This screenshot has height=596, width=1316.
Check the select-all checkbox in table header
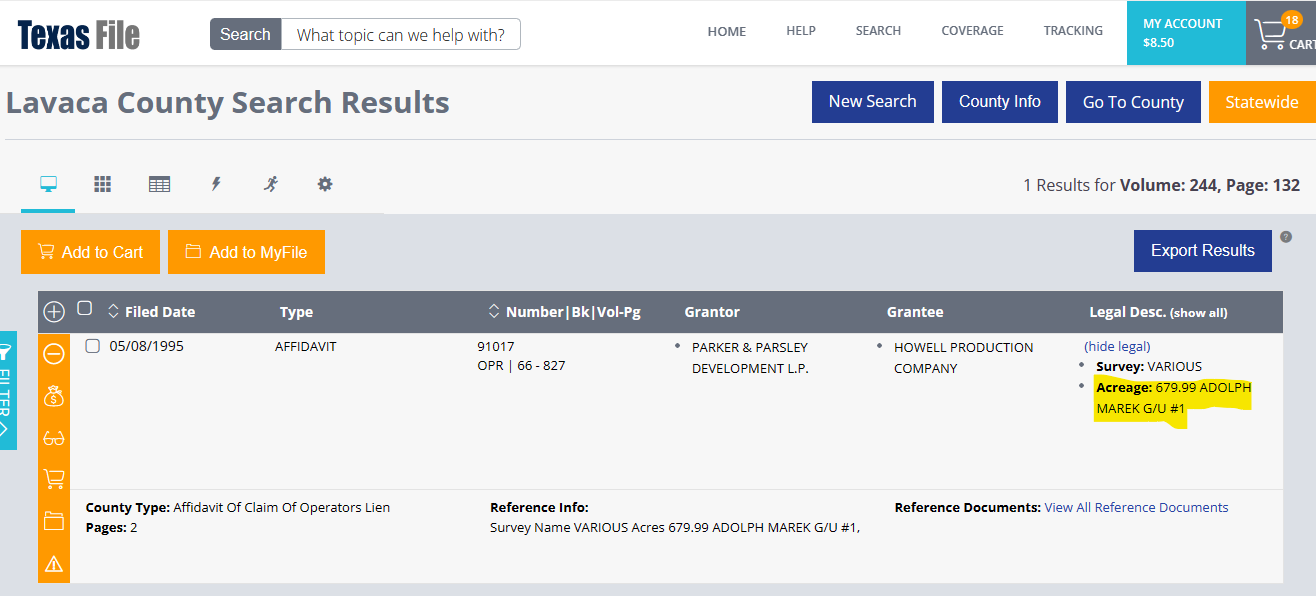(x=85, y=308)
